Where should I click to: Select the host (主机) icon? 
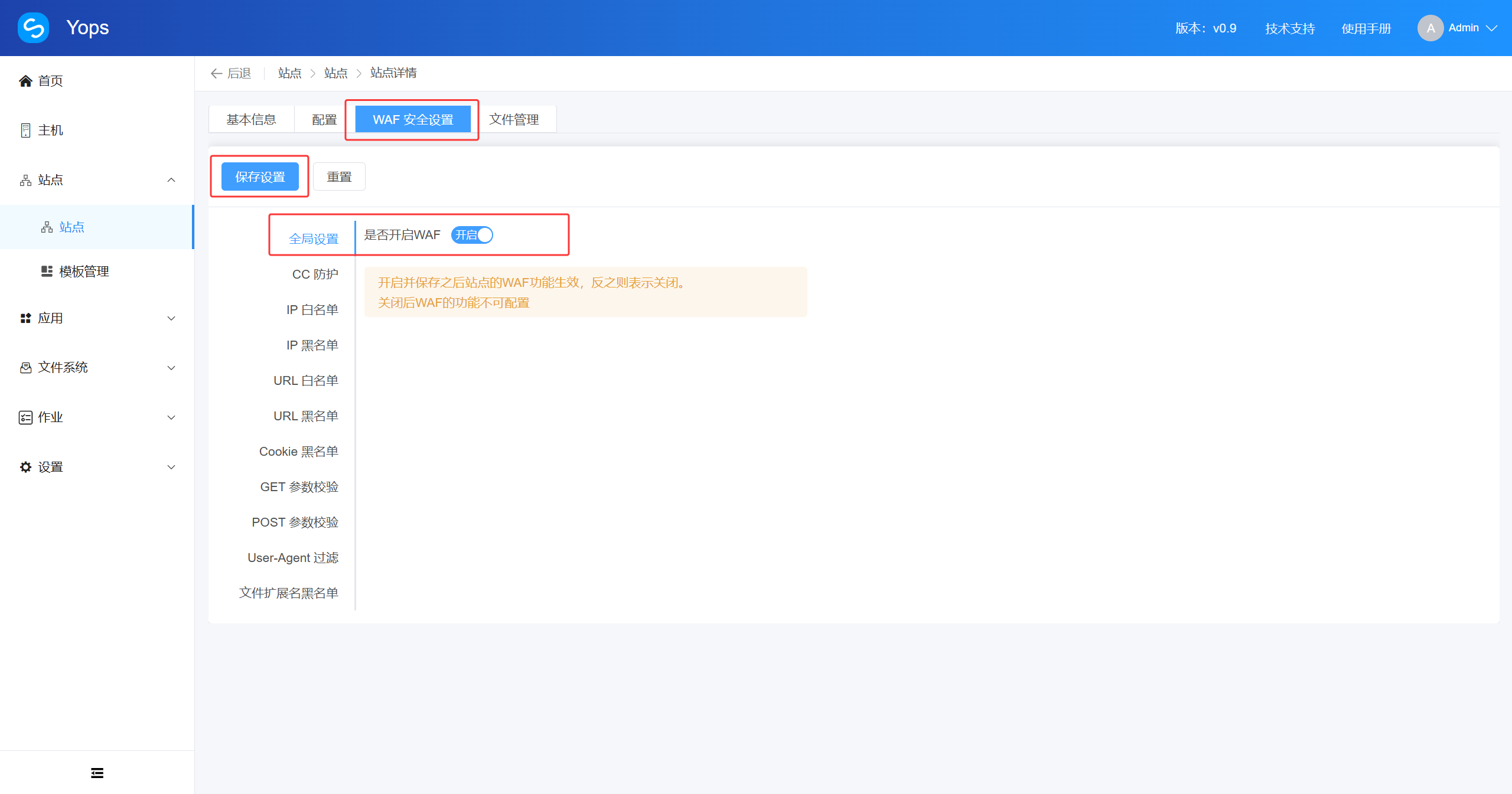tap(25, 130)
